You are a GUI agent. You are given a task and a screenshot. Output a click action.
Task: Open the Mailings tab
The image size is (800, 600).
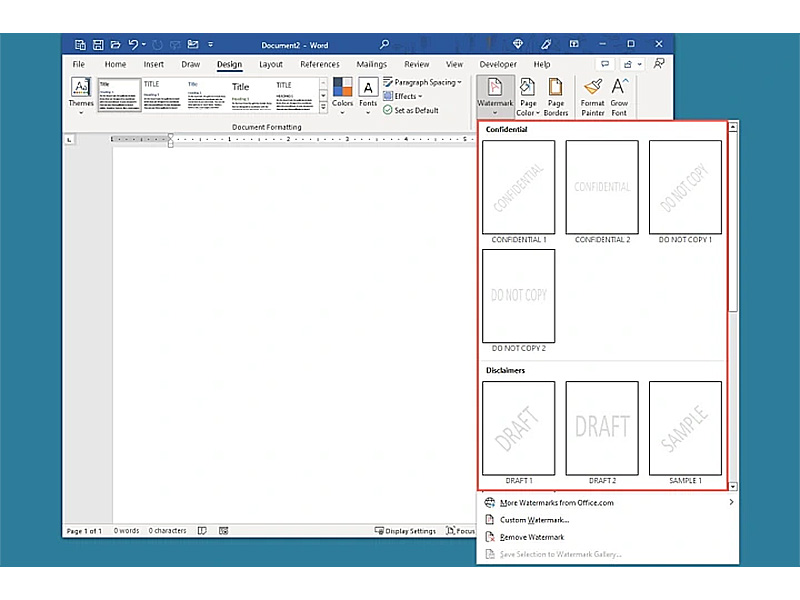click(371, 64)
